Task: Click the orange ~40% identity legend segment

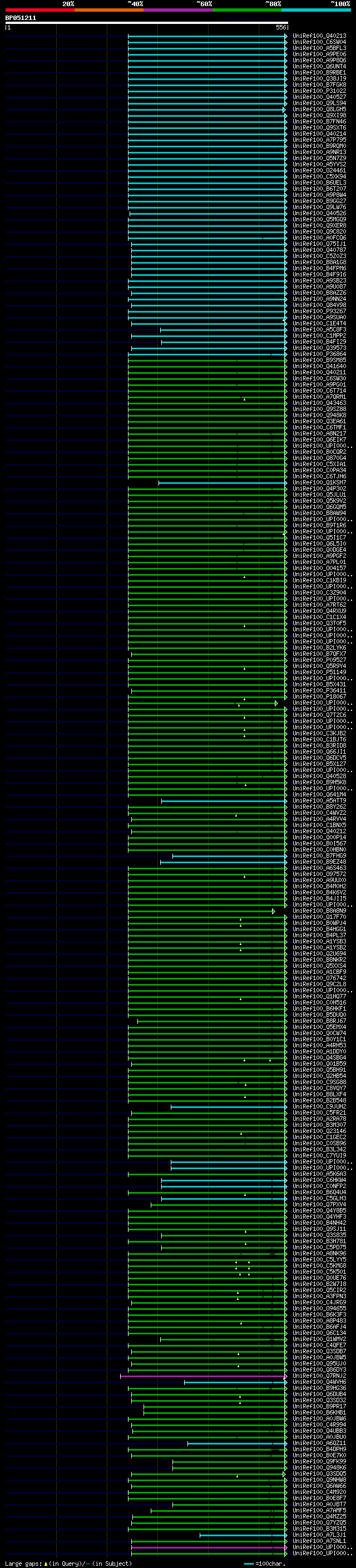Action: click(x=109, y=10)
